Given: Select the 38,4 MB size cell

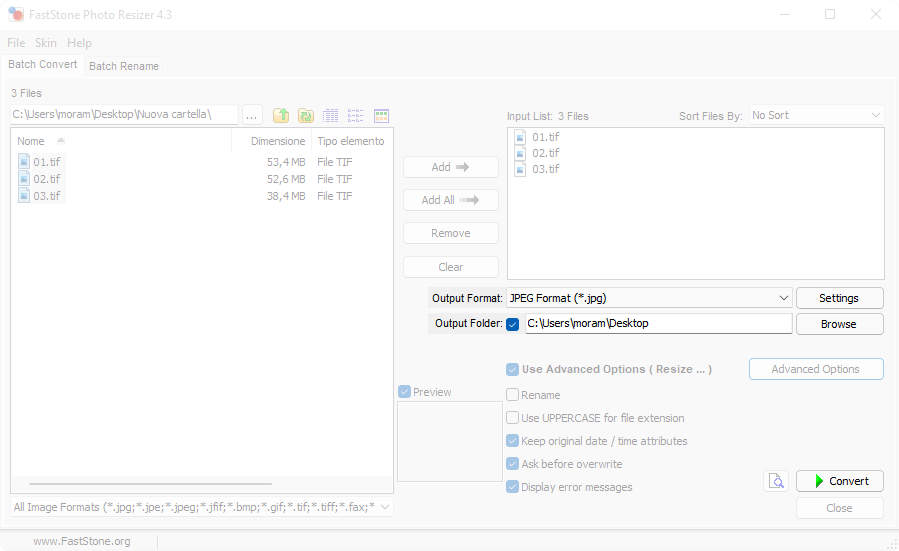Looking at the screenshot, I should click(286, 196).
